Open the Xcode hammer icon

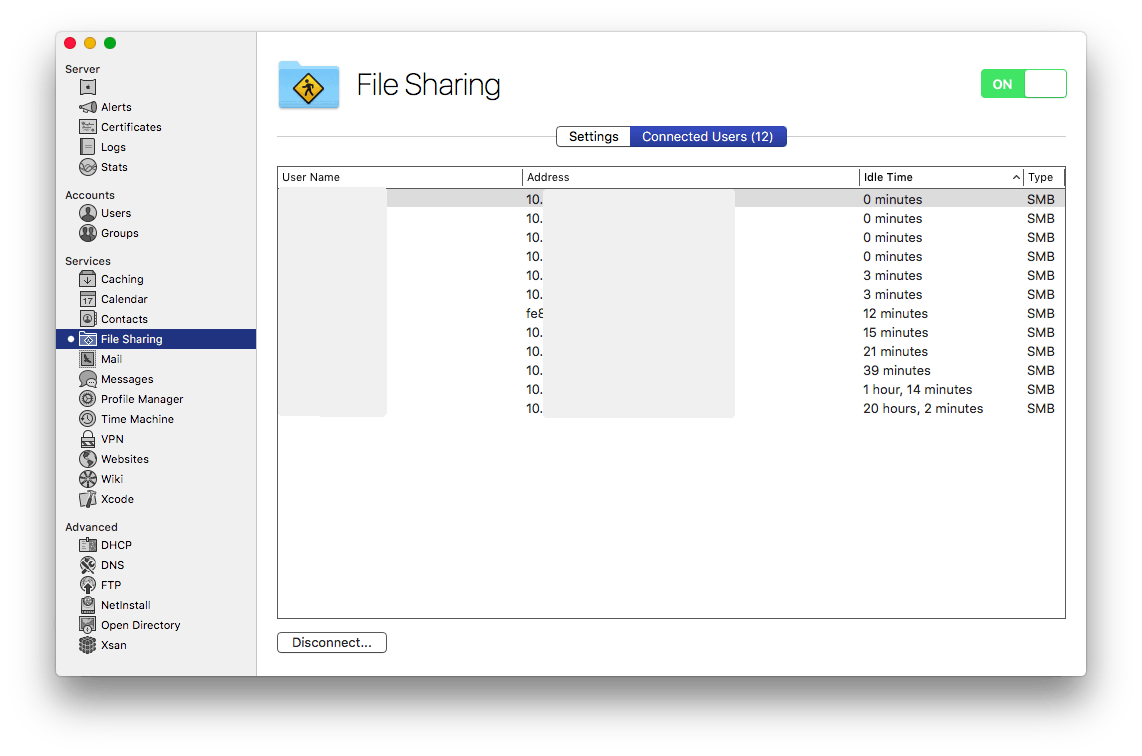point(87,499)
